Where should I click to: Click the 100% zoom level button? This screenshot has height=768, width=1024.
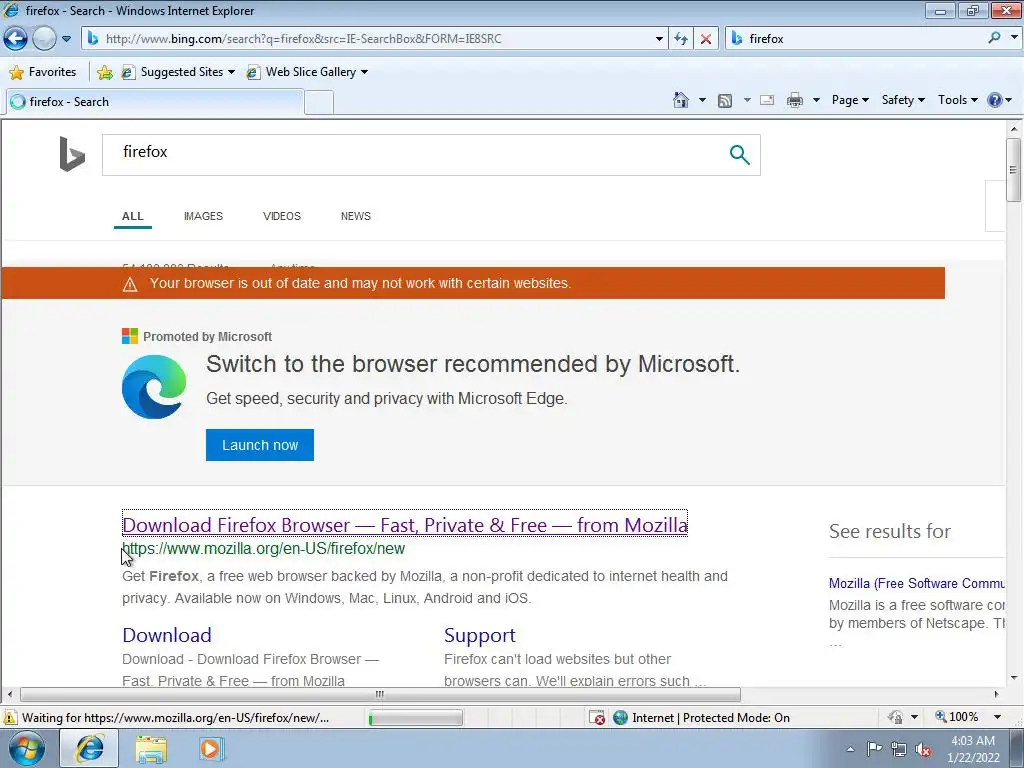(957, 717)
